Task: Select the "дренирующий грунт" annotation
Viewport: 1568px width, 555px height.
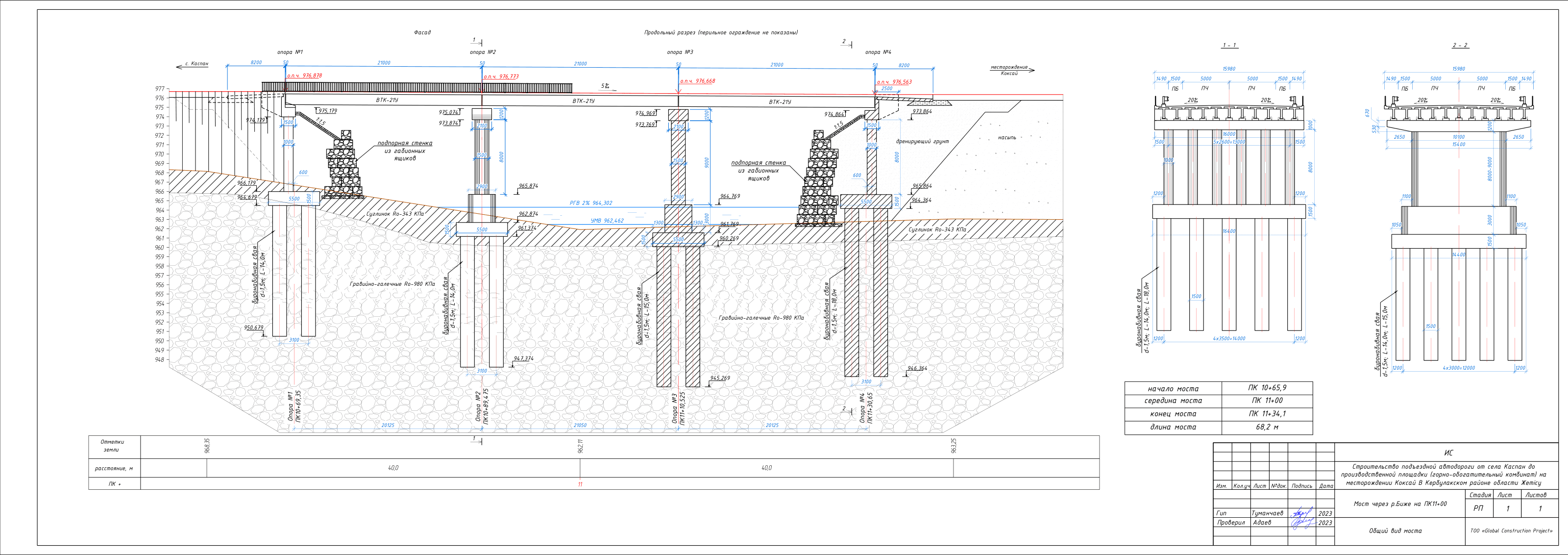Action: [x=922, y=141]
